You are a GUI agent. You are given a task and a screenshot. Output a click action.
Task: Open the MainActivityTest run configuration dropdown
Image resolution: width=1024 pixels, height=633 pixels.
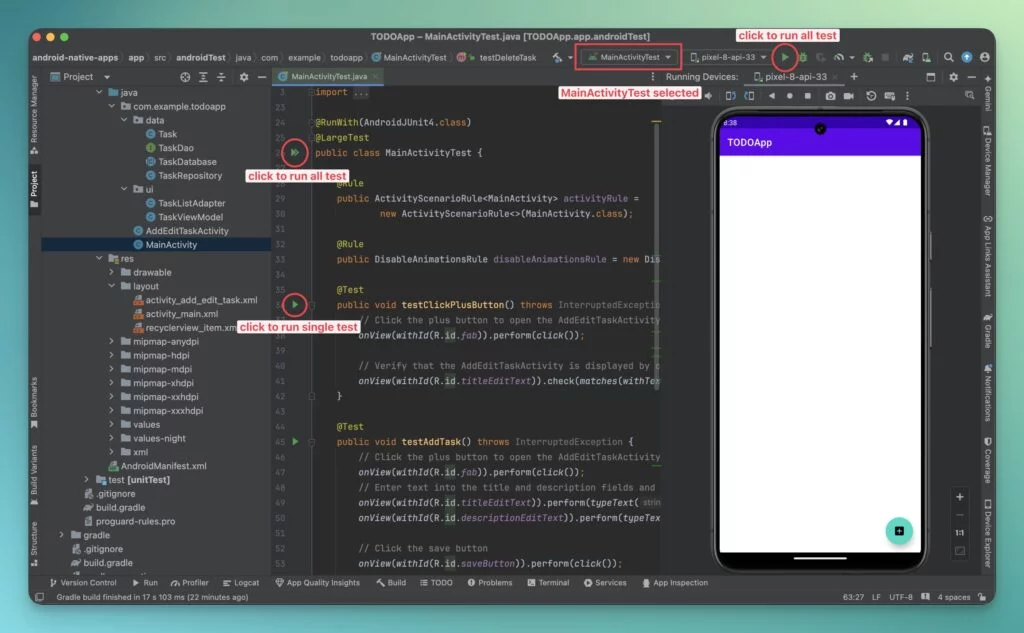point(628,57)
